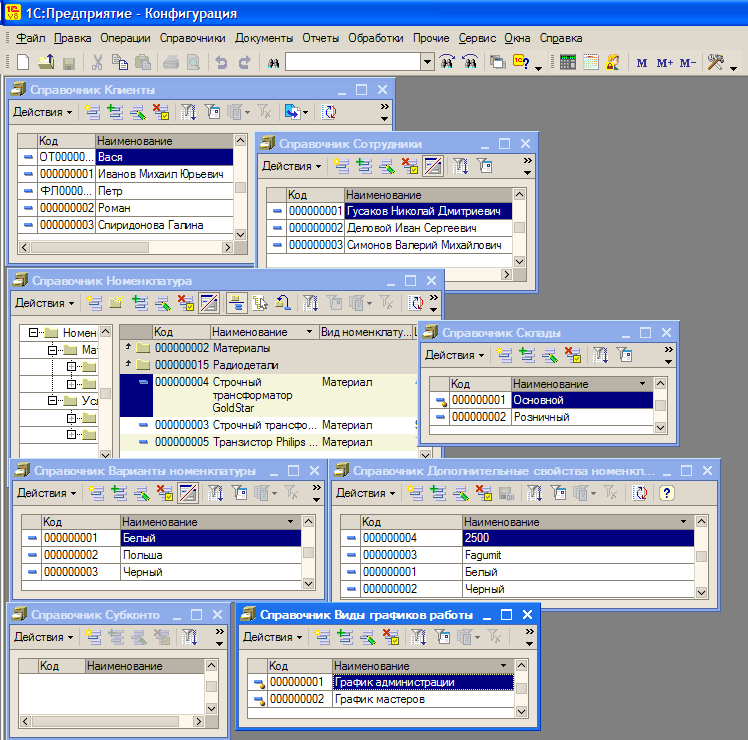Toggle hierarchical view button in Номенклатура toolbar
Image resolution: width=748 pixels, height=740 pixels.
click(236, 302)
